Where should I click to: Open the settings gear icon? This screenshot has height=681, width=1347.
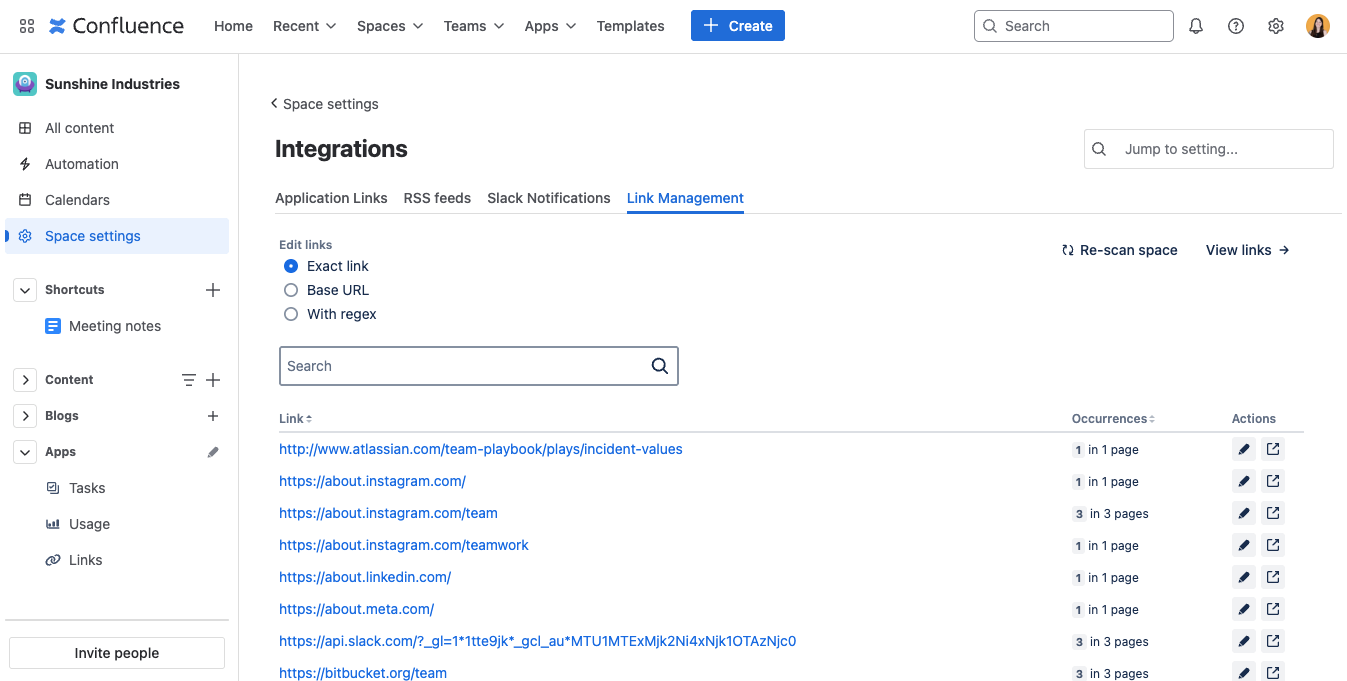point(1275,25)
